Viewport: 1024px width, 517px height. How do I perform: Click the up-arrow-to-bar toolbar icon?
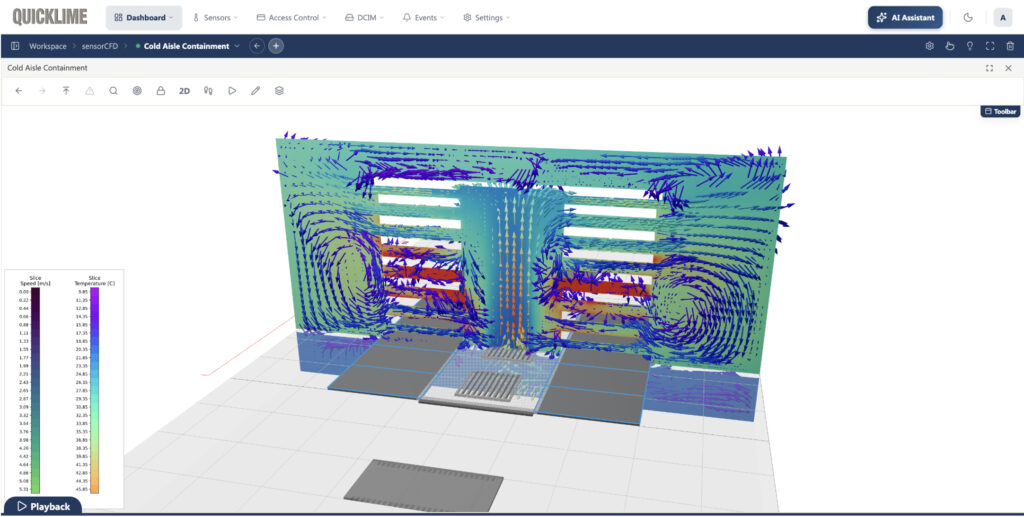[66, 91]
